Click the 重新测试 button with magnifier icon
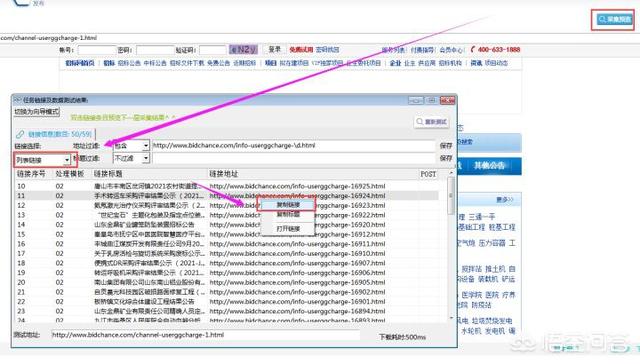Image resolution: width=640 pixels, height=364 pixels. [x=431, y=122]
